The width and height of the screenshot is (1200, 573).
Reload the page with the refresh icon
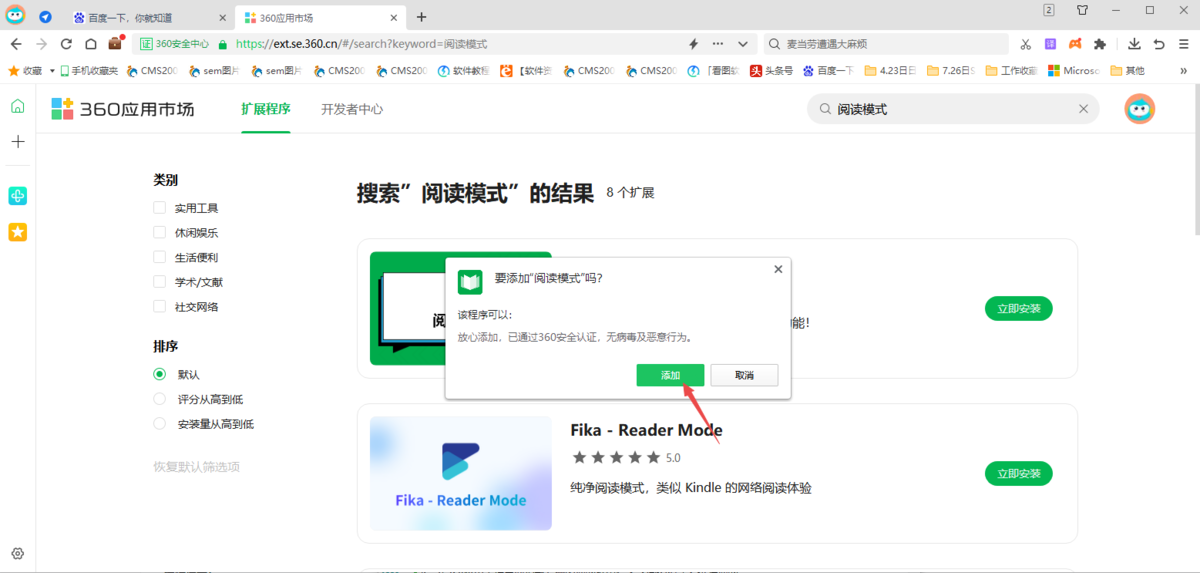coord(66,44)
